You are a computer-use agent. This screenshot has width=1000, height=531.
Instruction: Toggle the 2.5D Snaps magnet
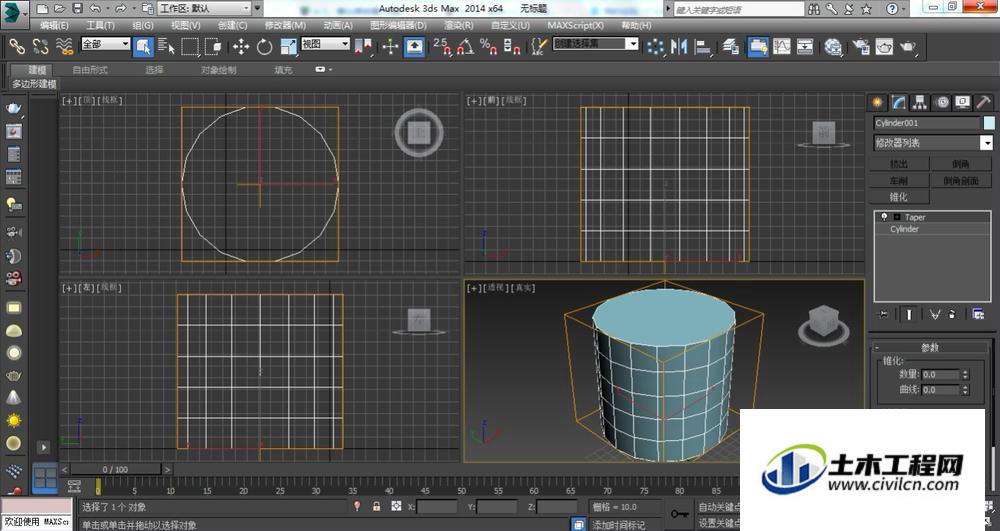coord(442,47)
